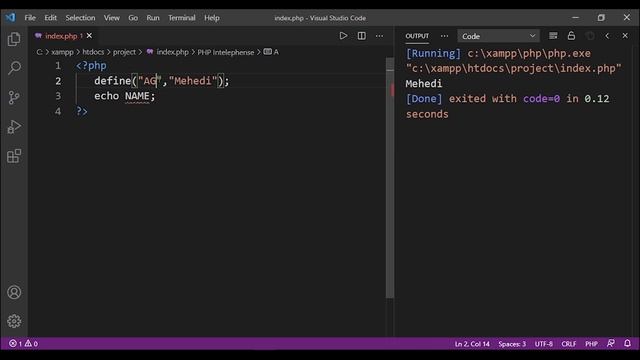Click the <?php opening tag
640x360 pixels.
pos(91,66)
